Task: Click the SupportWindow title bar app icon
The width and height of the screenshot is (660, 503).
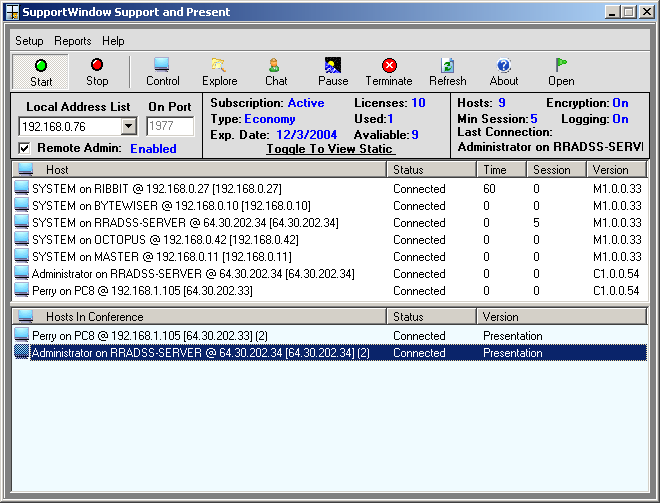Action: [x=13, y=12]
